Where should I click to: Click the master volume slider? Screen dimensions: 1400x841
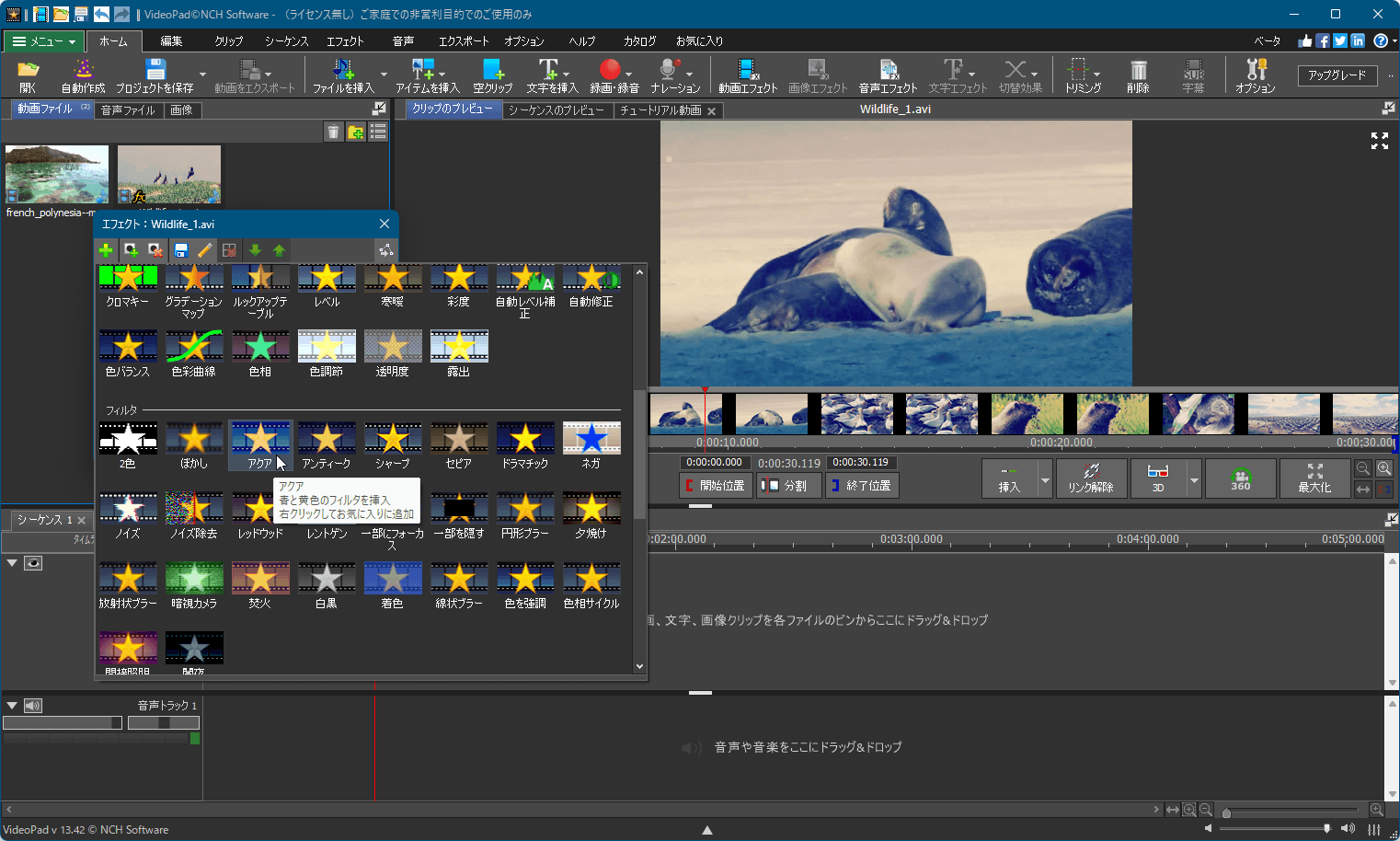[x=1274, y=829]
